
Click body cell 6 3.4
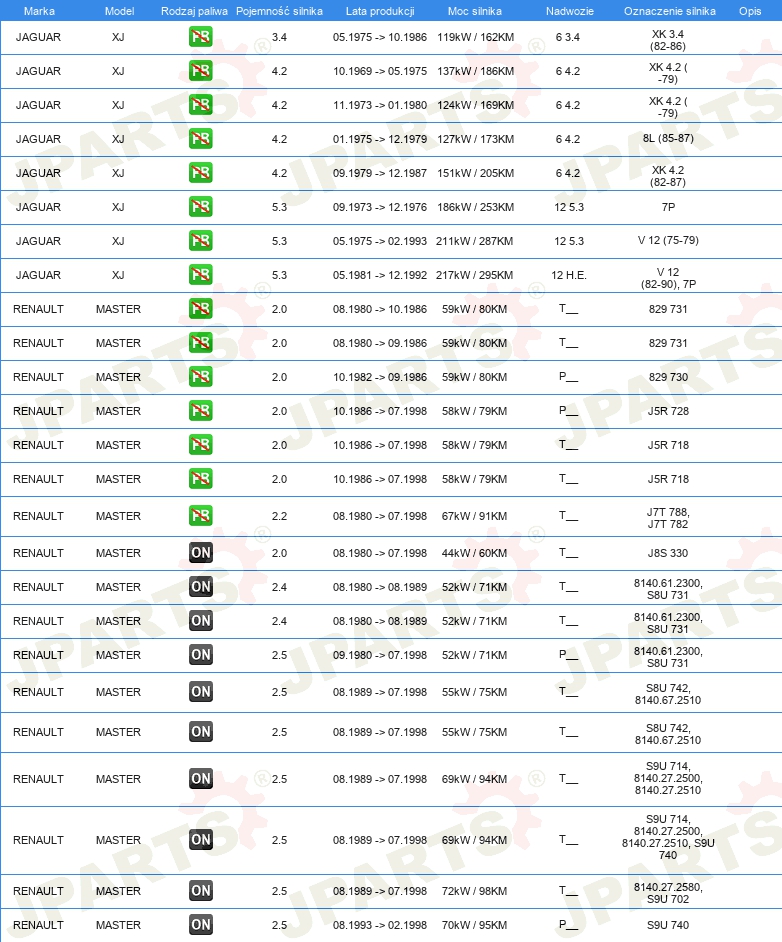coord(568,37)
